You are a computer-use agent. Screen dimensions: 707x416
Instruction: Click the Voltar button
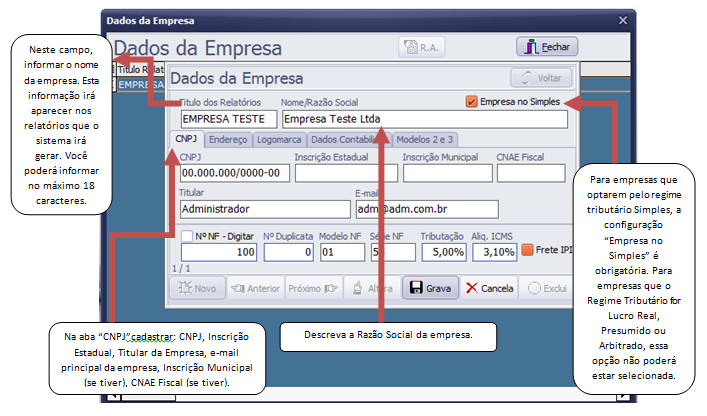click(542, 78)
